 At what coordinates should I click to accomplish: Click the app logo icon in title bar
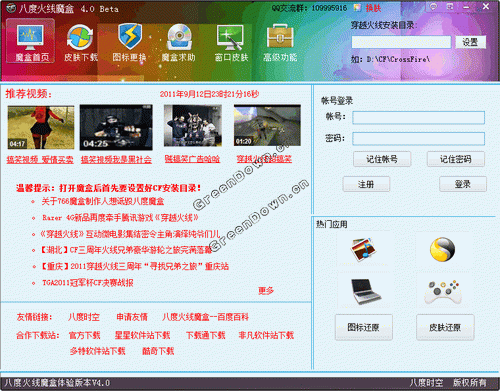click(x=11, y=8)
